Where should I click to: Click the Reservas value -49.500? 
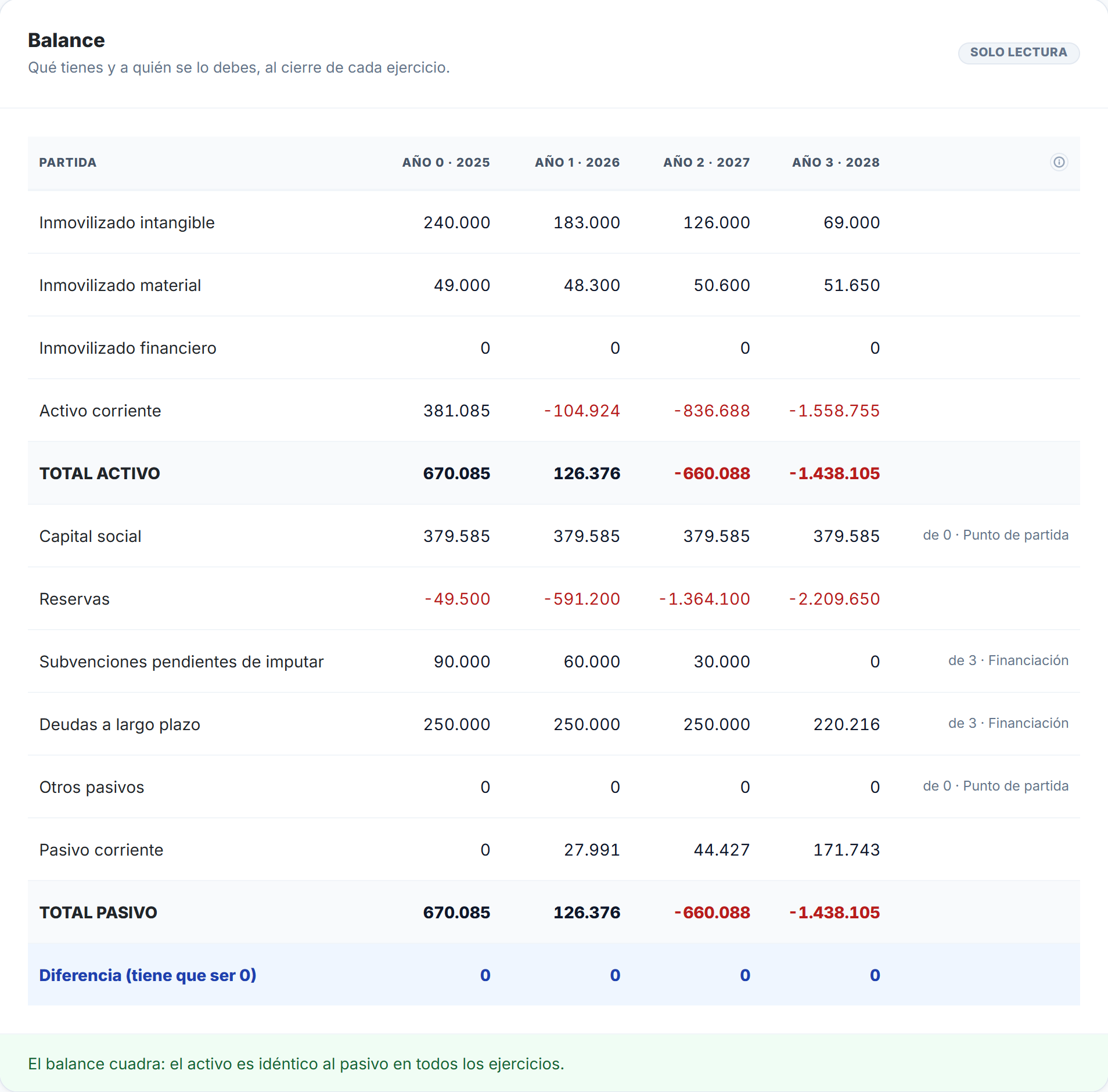[457, 599]
